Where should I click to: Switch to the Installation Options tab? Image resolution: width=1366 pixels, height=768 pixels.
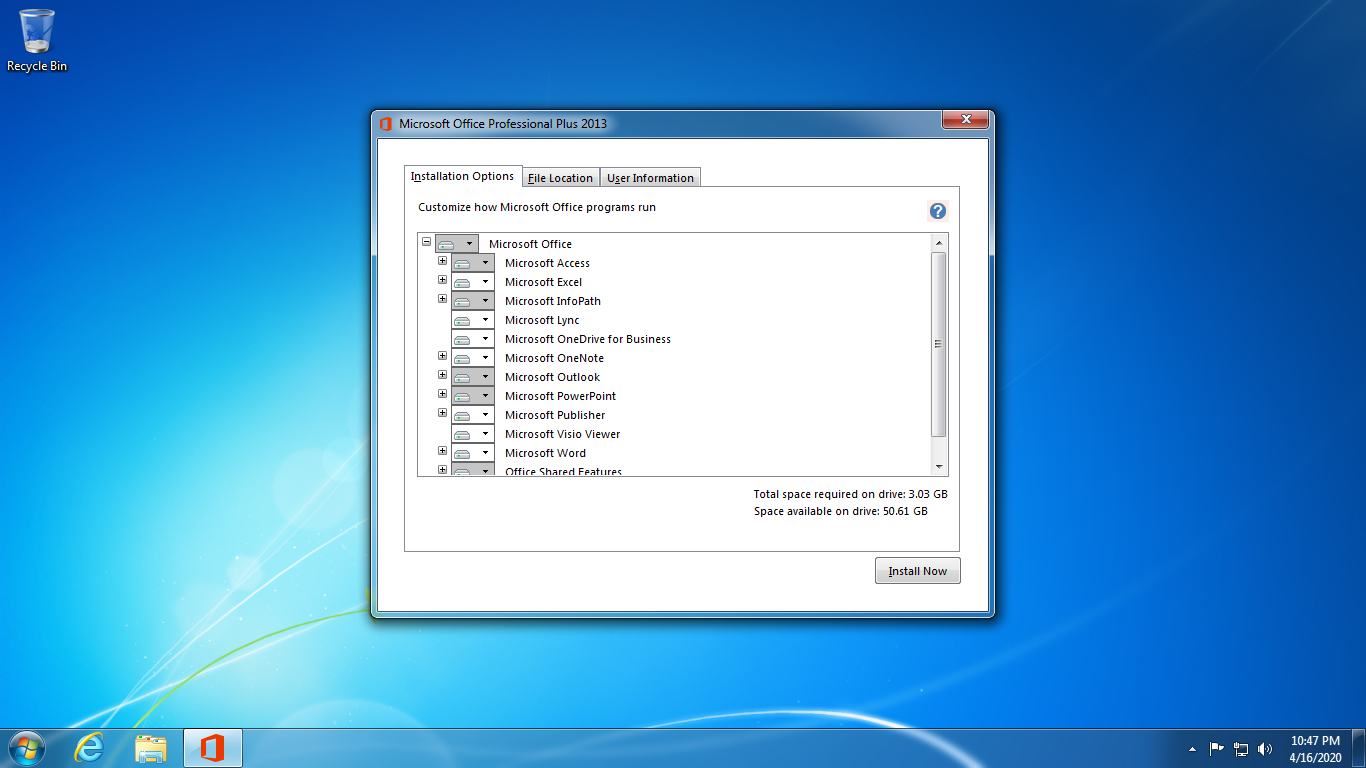pyautogui.click(x=463, y=176)
